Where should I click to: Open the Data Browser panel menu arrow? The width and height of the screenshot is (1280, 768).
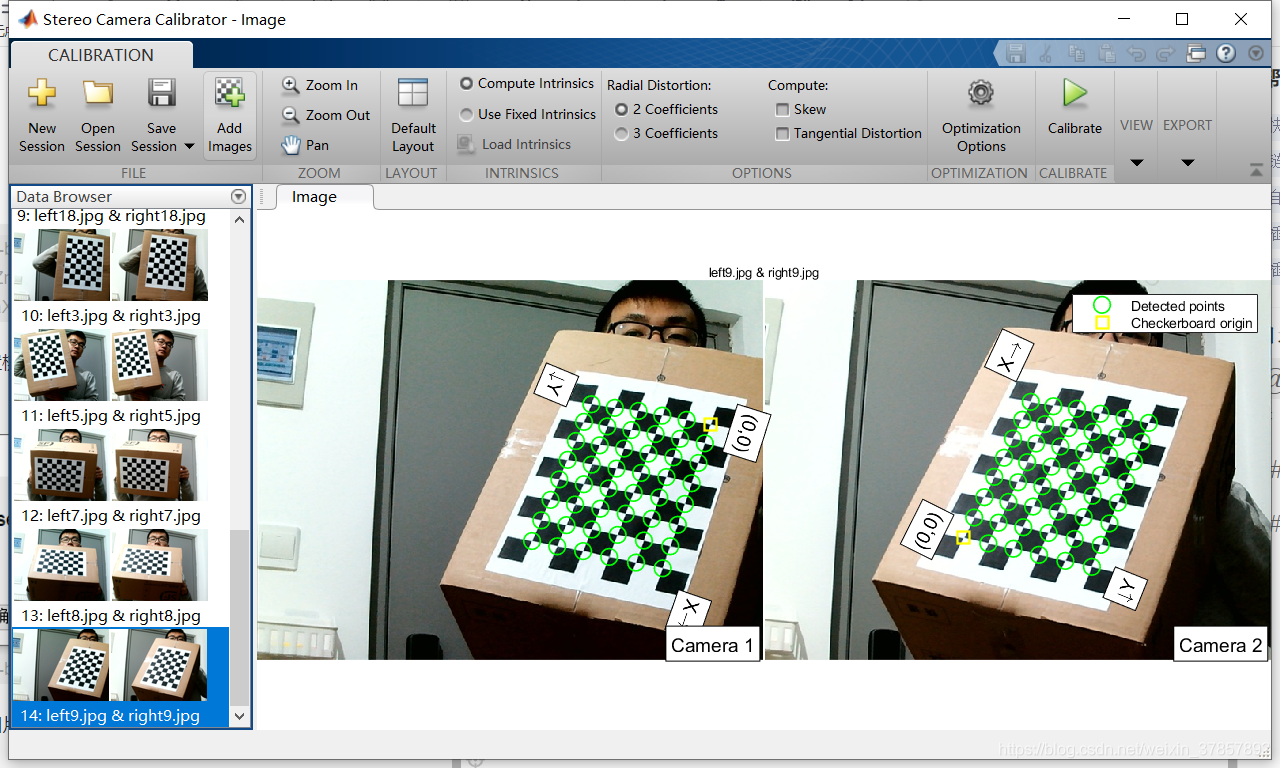238,197
